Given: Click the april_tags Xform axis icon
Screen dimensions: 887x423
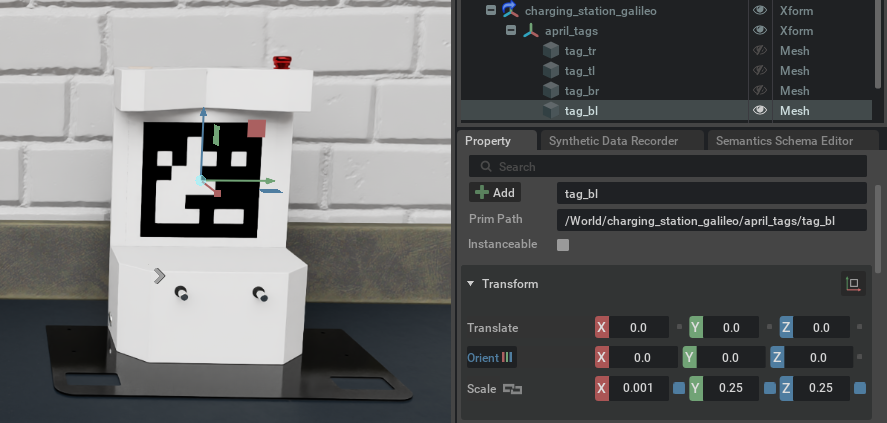Looking at the screenshot, I should coord(531,31).
